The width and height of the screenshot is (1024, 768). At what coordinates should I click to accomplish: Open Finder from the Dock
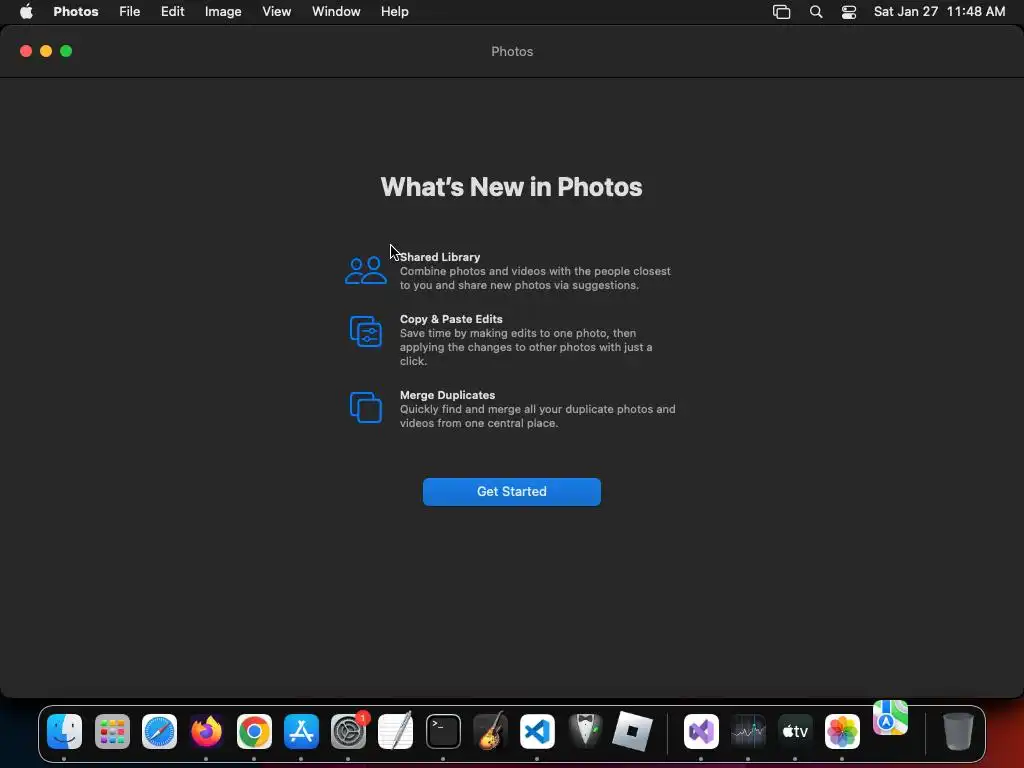coord(64,731)
